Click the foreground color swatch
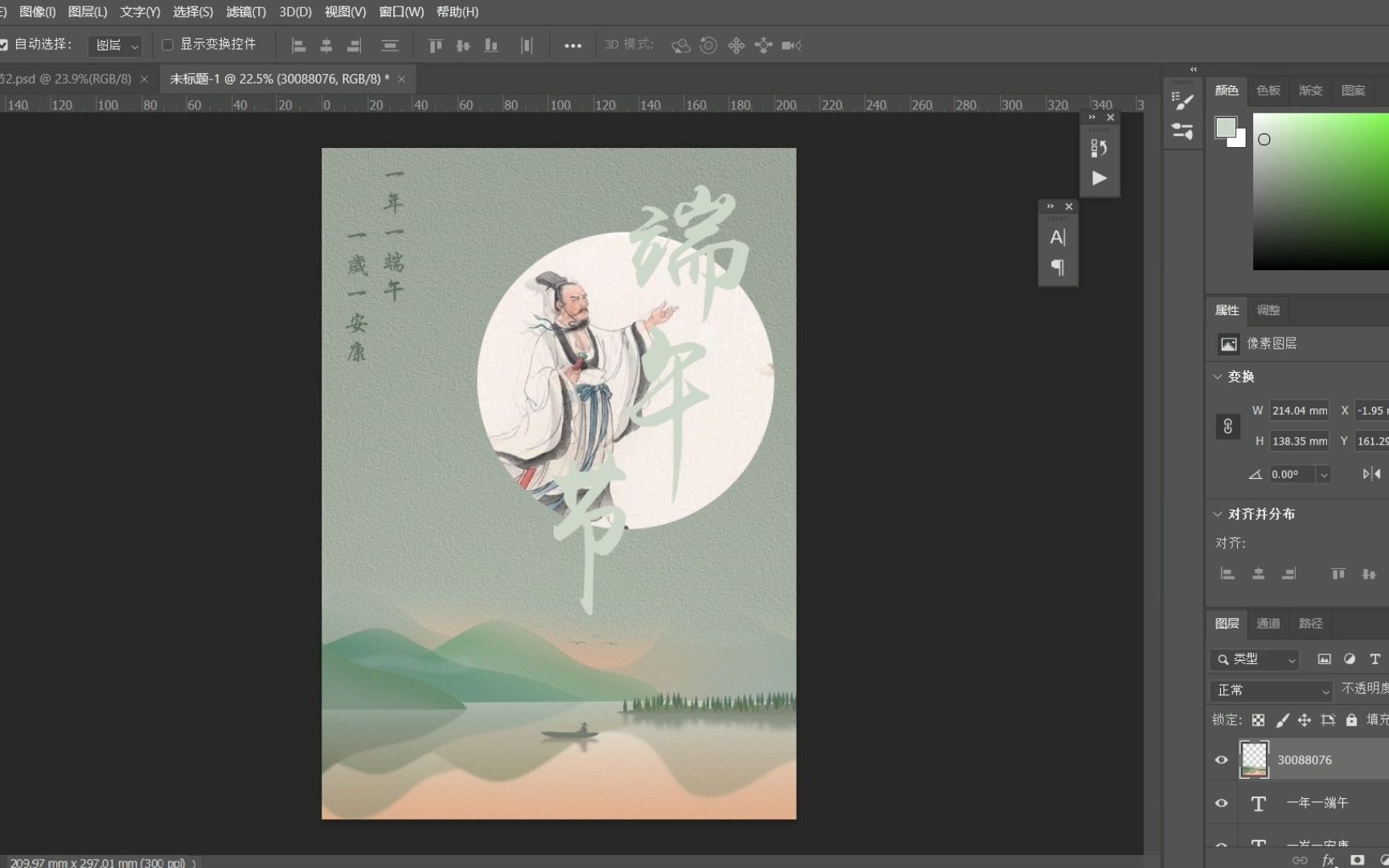 coord(1225,127)
